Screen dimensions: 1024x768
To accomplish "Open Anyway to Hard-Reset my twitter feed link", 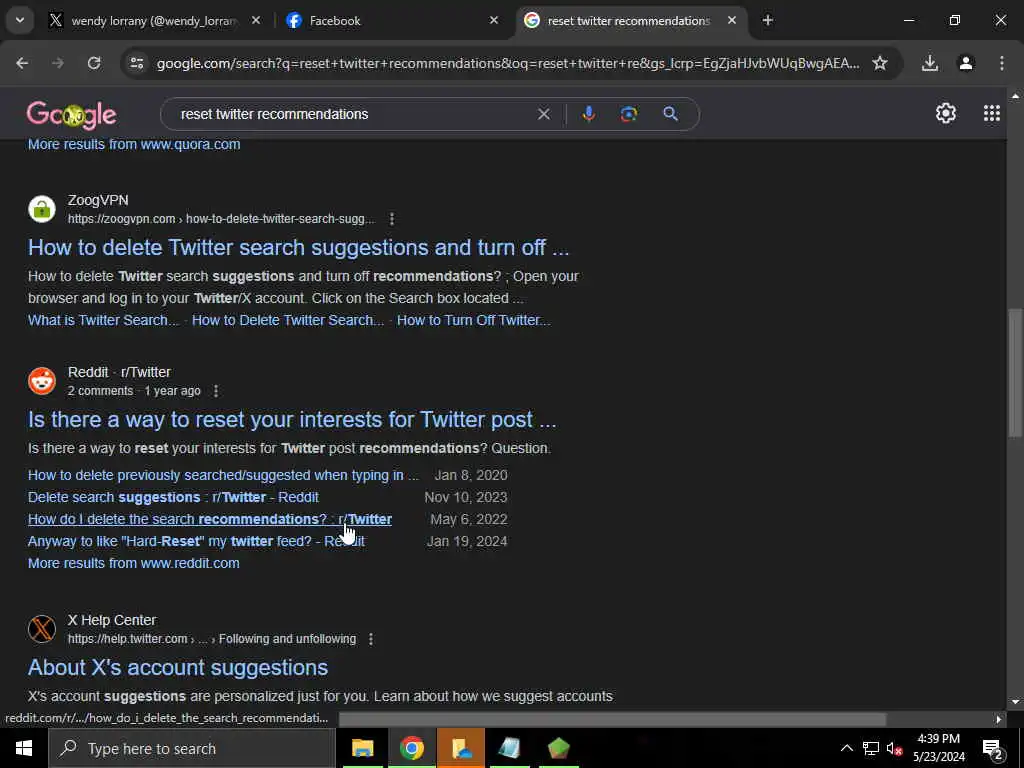I will [196, 541].
